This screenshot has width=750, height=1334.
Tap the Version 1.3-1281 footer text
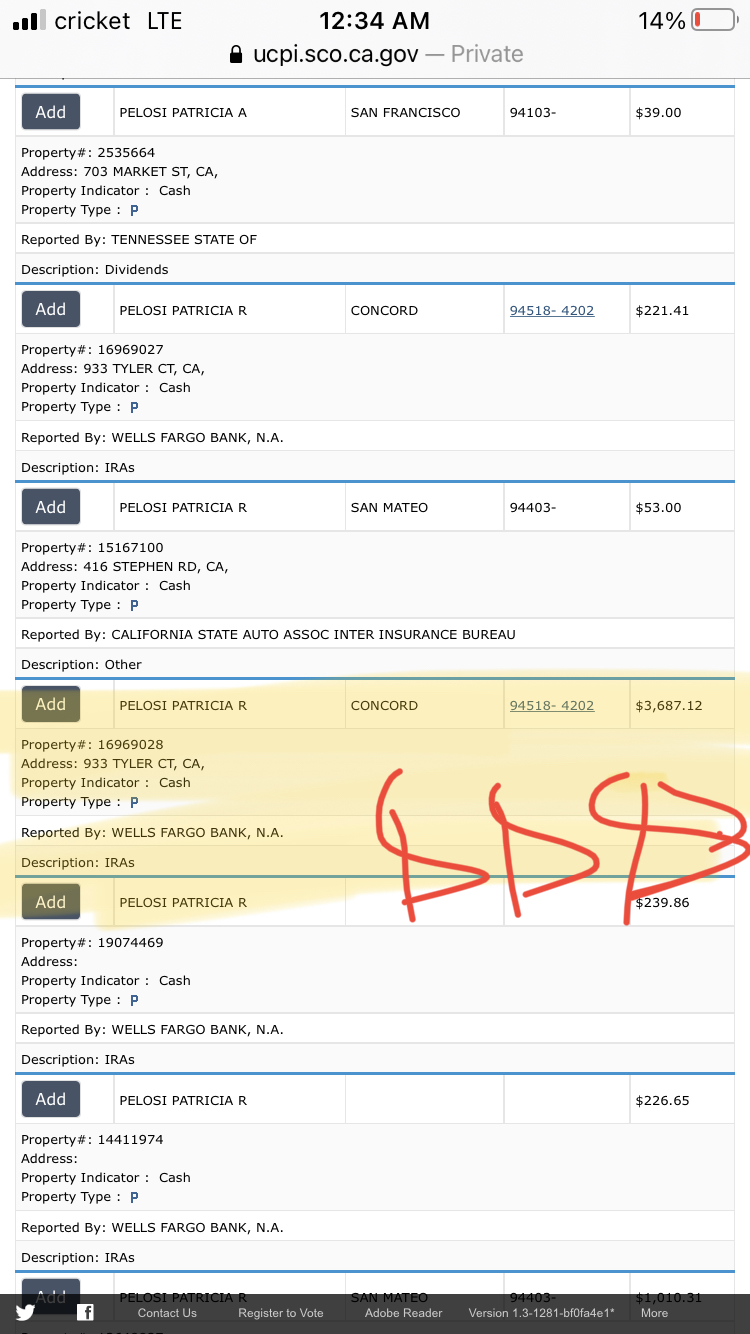pos(541,1313)
